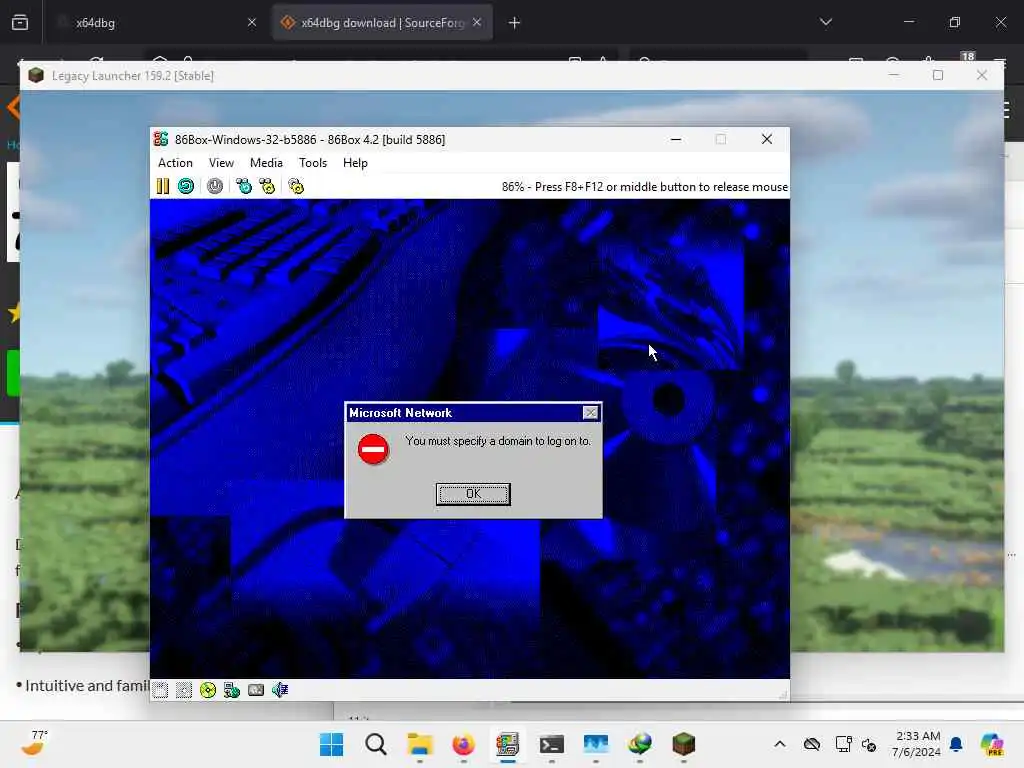The height and width of the screenshot is (768, 1024).
Task: Maximize the Legacy Launcher window
Action: click(938, 75)
